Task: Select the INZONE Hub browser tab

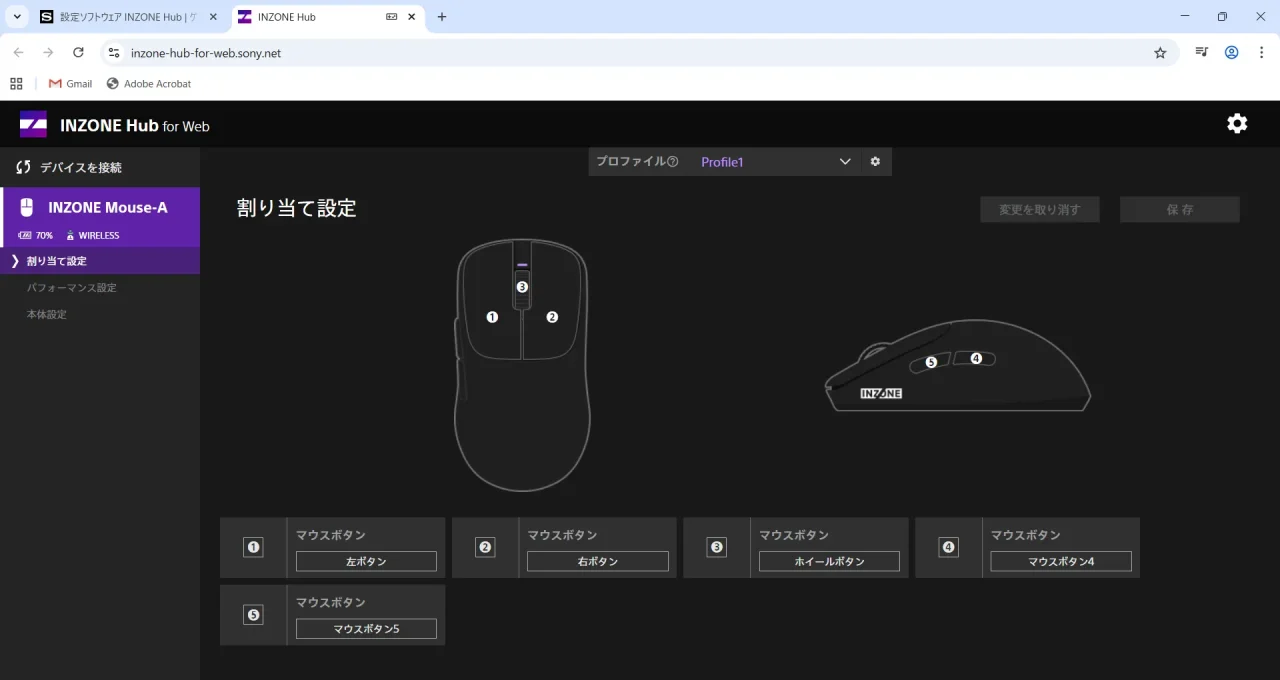Action: coord(329,17)
